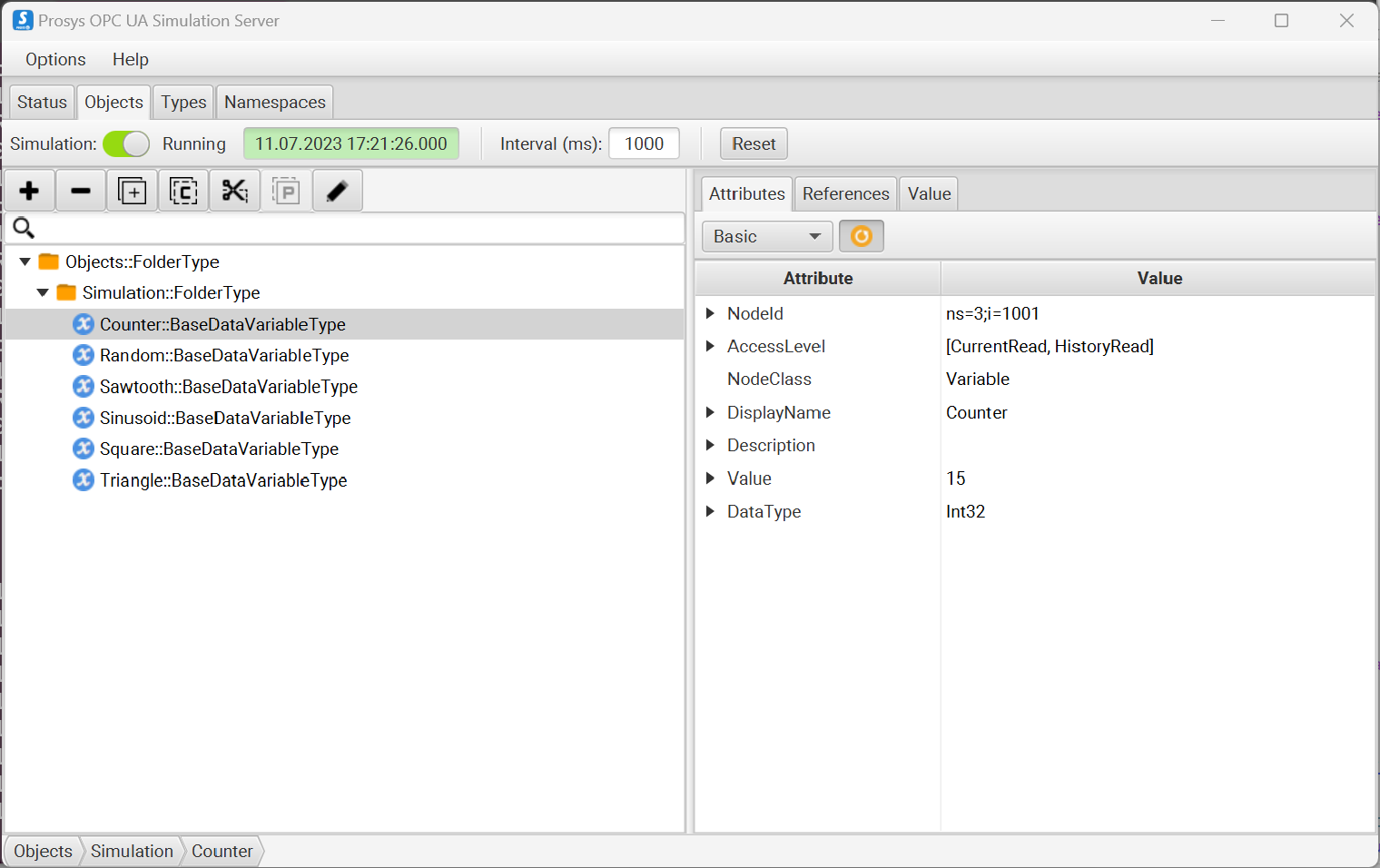Viewport: 1380px width, 868px height.
Task: Open the Options menu
Action: pos(55,59)
